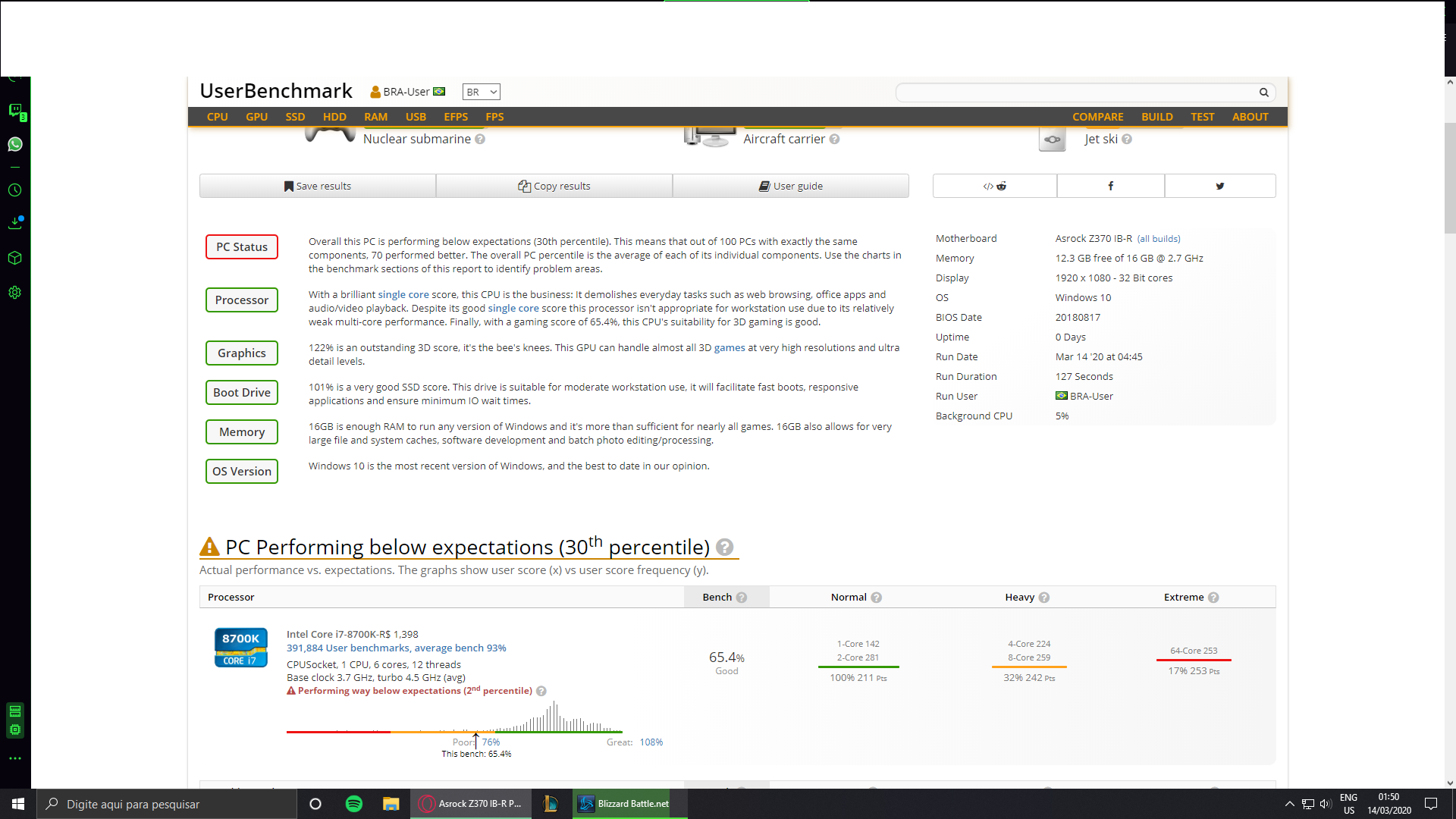The width and height of the screenshot is (1456, 819).
Task: Open HDD menu in navigation bar
Action: pyautogui.click(x=334, y=117)
